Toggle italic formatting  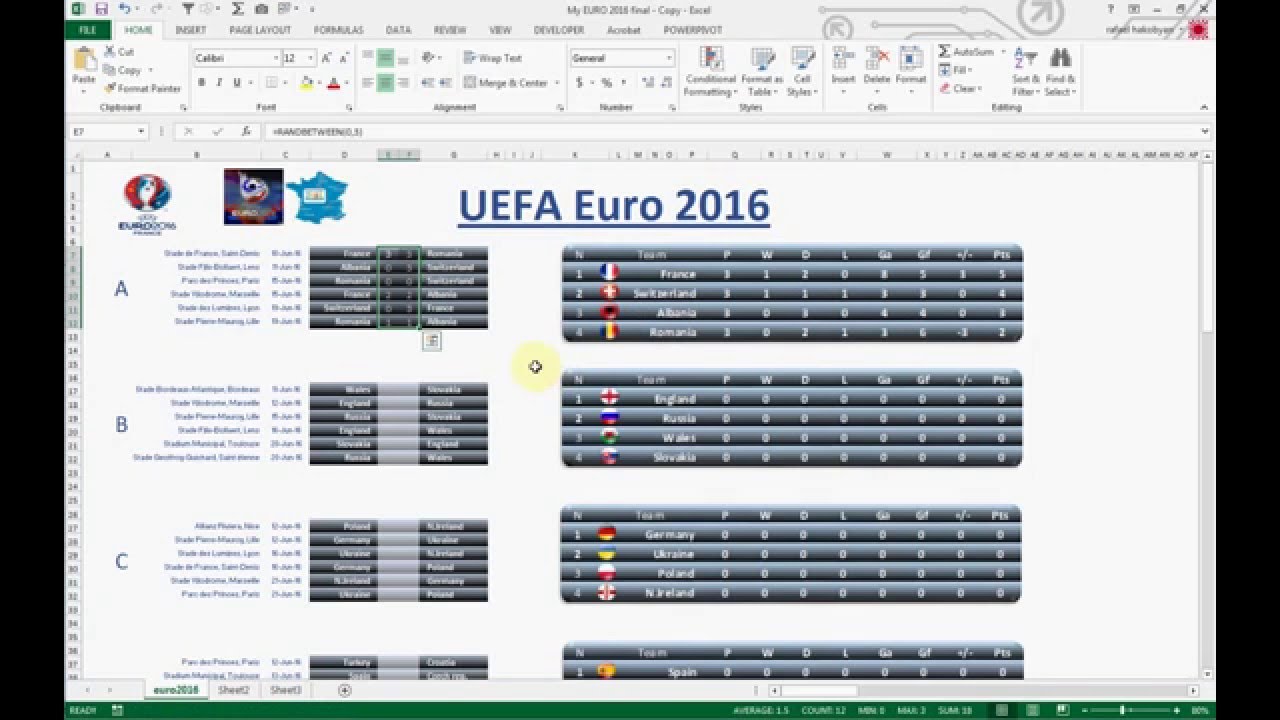219,83
